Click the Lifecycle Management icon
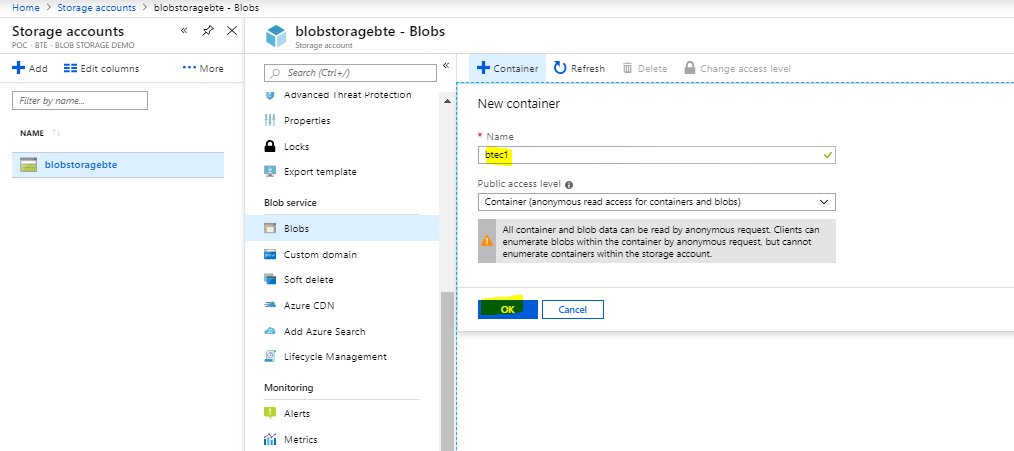This screenshot has width=1014, height=451. (270, 357)
